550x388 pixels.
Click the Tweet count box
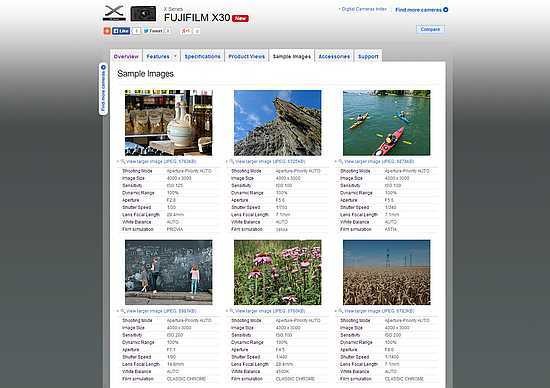[x=168, y=31]
